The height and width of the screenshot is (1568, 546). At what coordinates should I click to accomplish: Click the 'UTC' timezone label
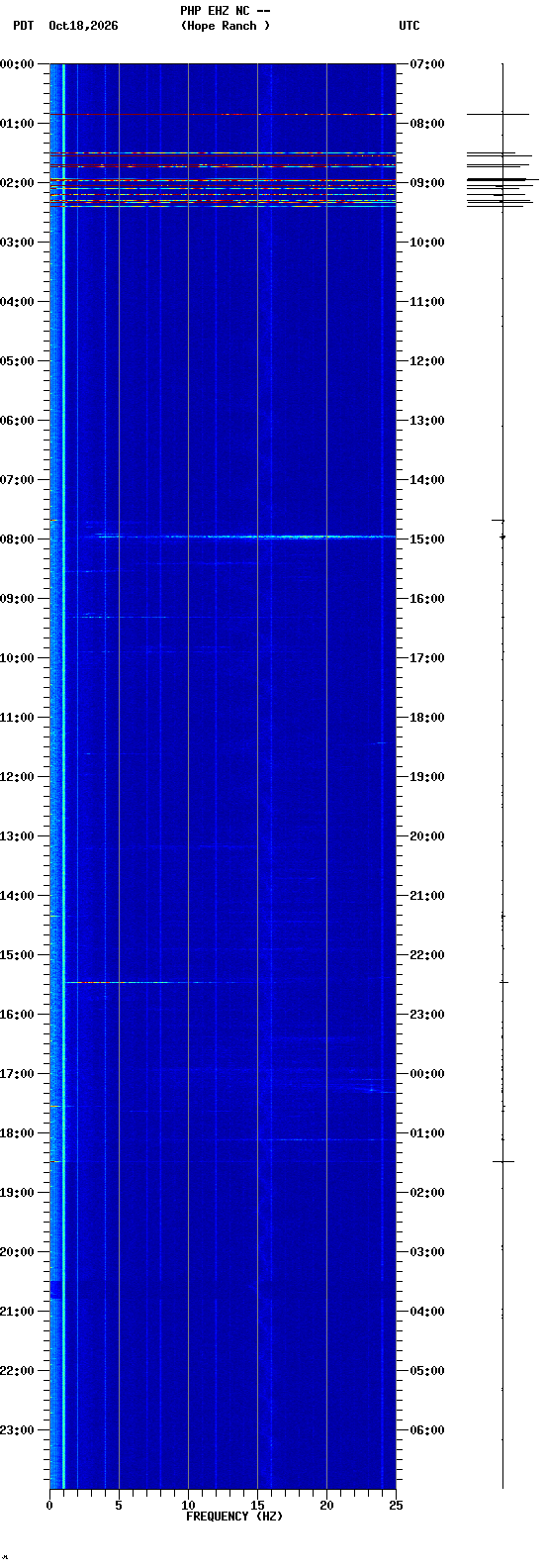click(409, 26)
